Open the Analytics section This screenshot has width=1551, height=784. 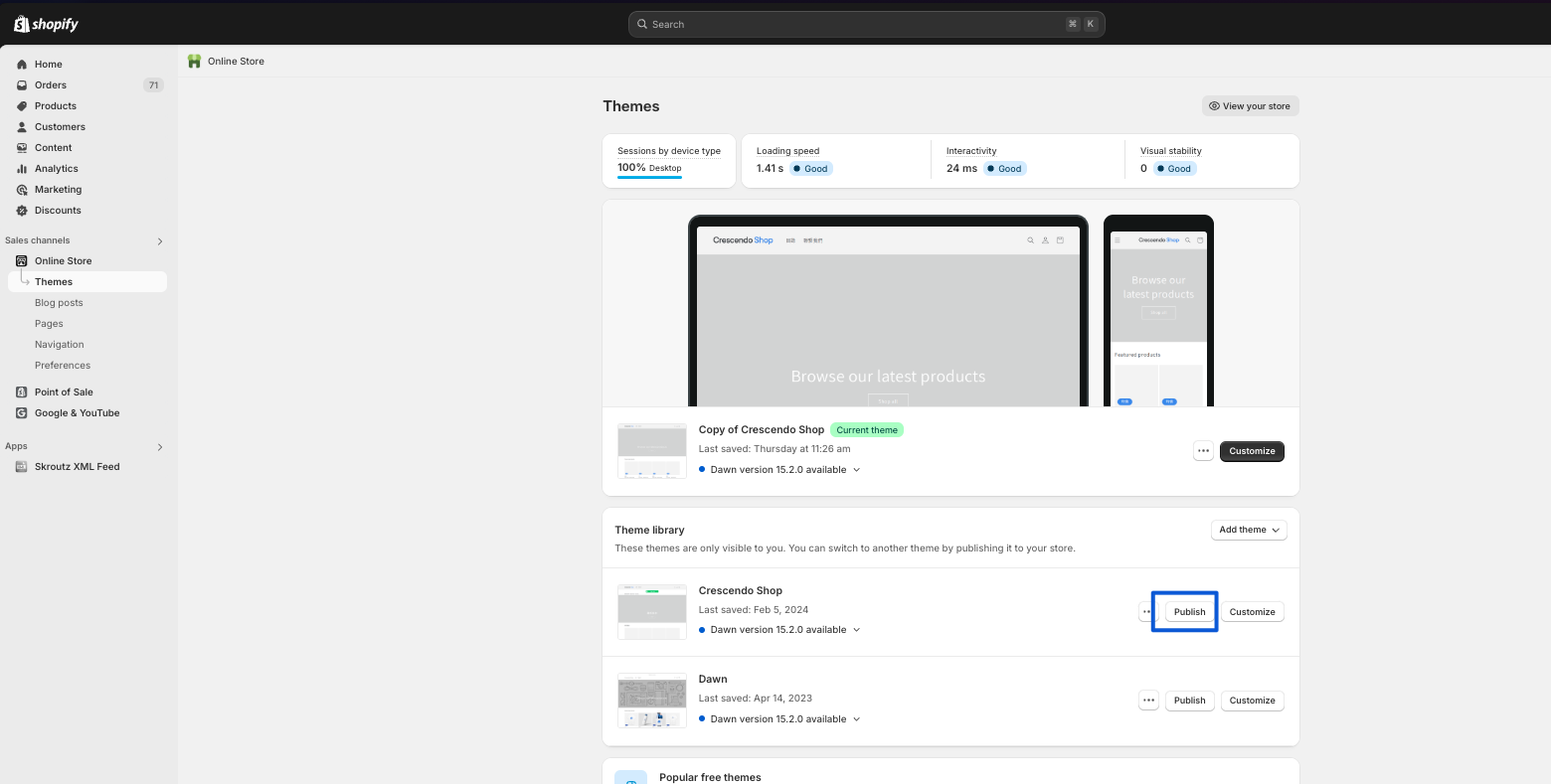[x=57, y=169]
